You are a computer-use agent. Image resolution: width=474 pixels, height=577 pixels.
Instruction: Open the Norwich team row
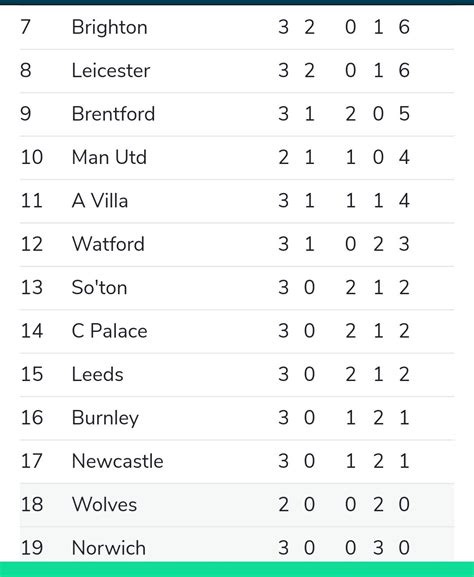pos(237,545)
